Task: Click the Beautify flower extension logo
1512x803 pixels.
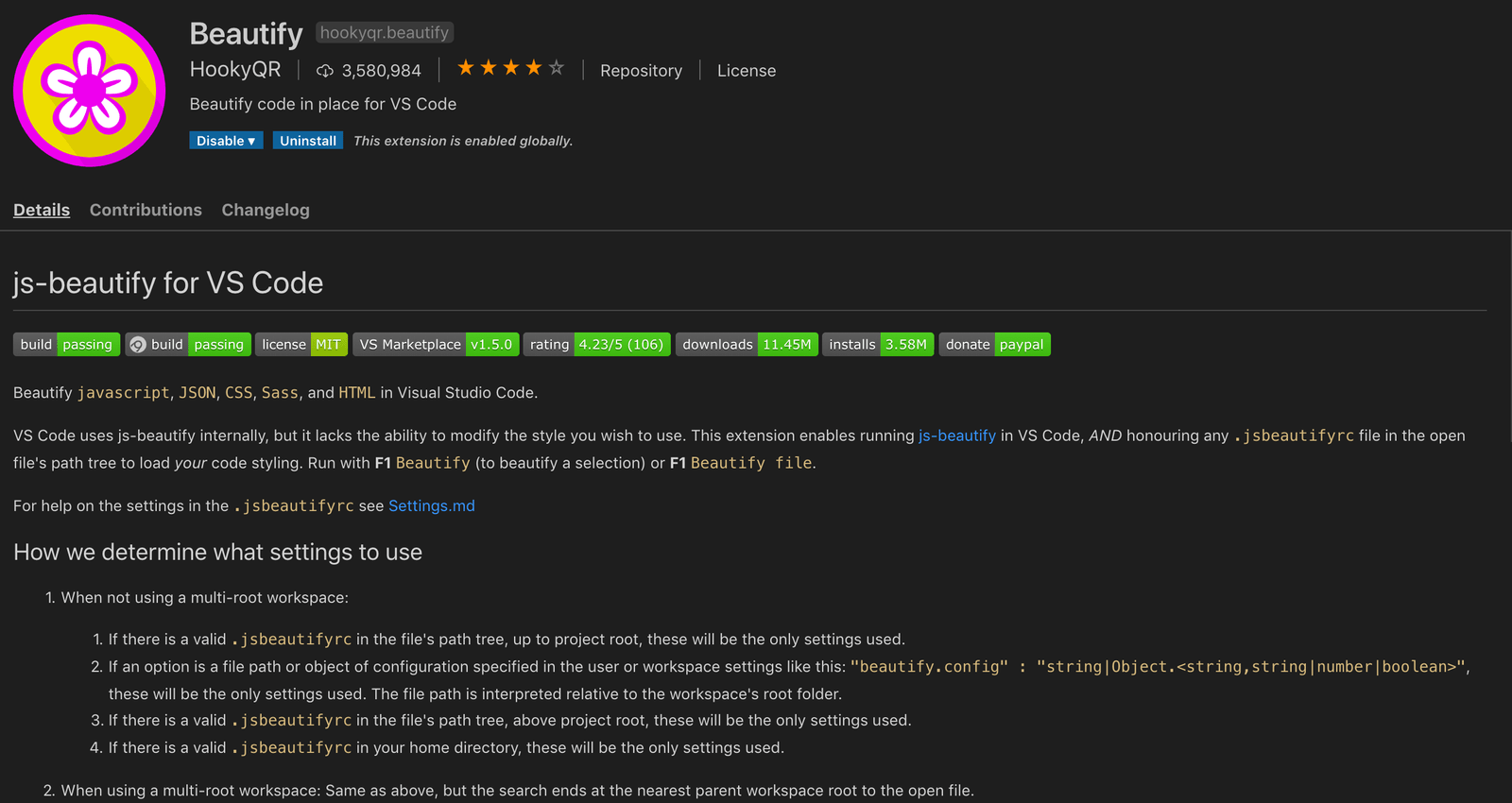Action: click(90, 91)
